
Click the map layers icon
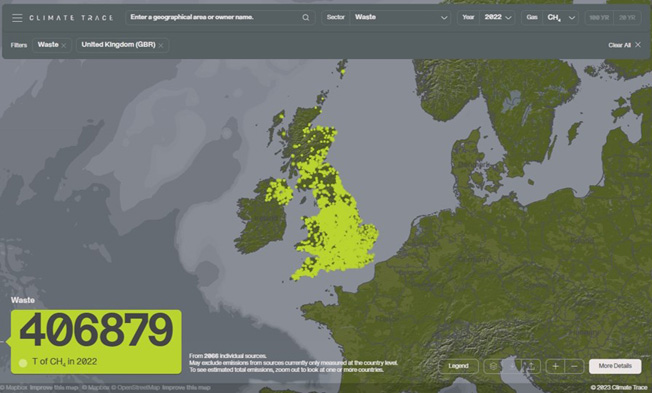click(493, 366)
